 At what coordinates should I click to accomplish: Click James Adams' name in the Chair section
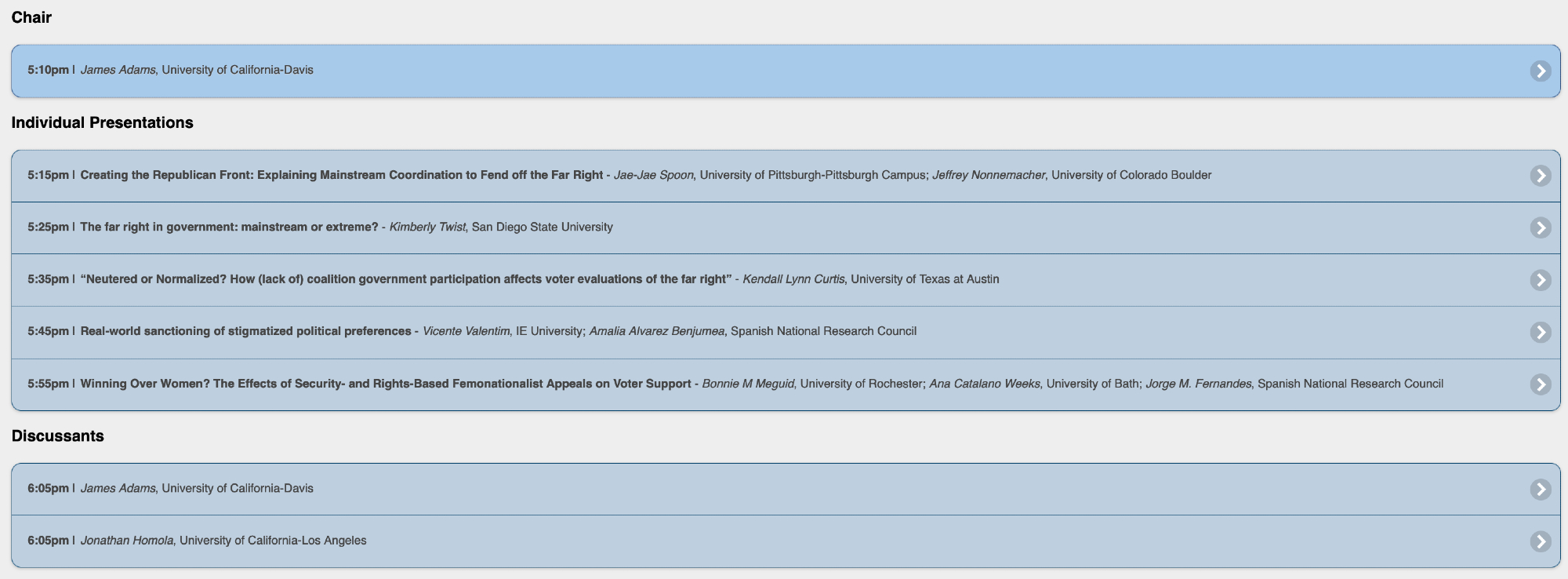(x=118, y=70)
